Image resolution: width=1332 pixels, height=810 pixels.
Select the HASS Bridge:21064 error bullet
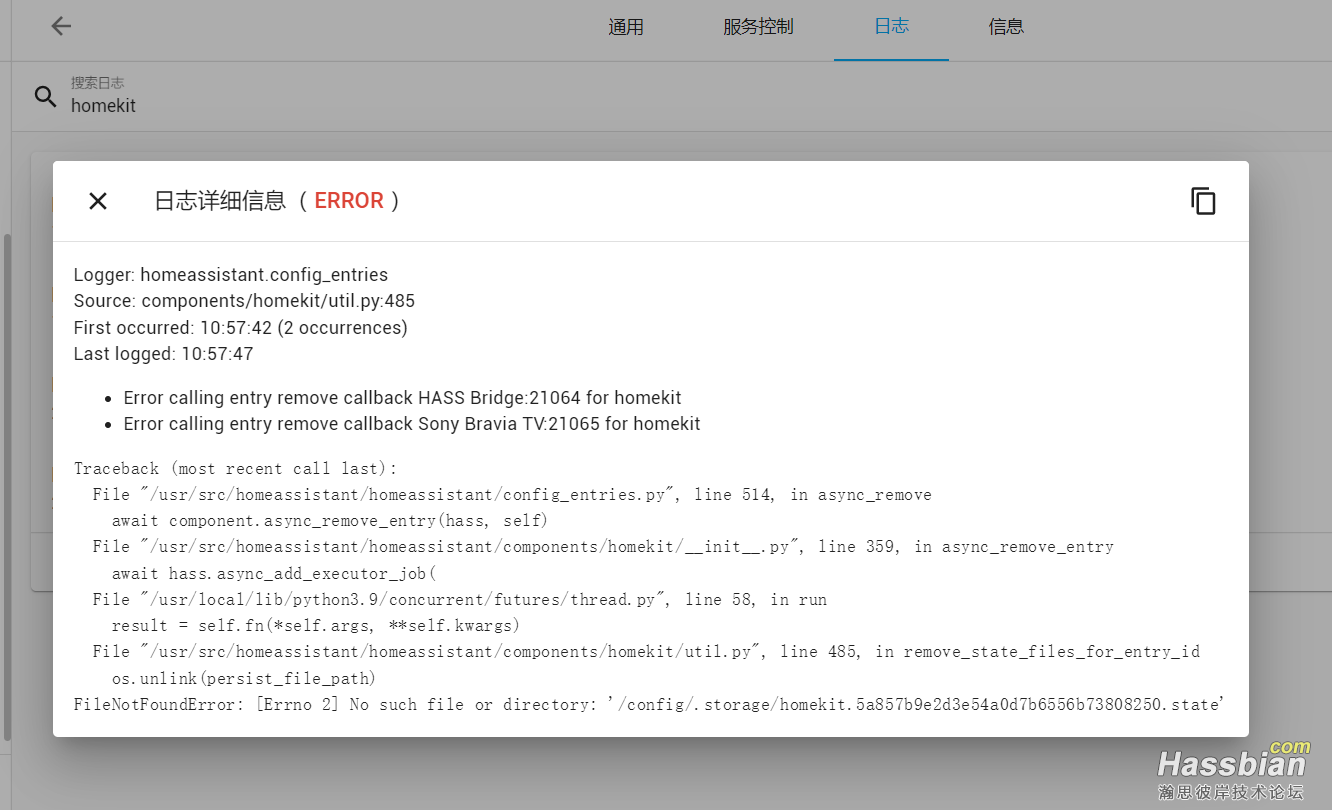click(402, 398)
